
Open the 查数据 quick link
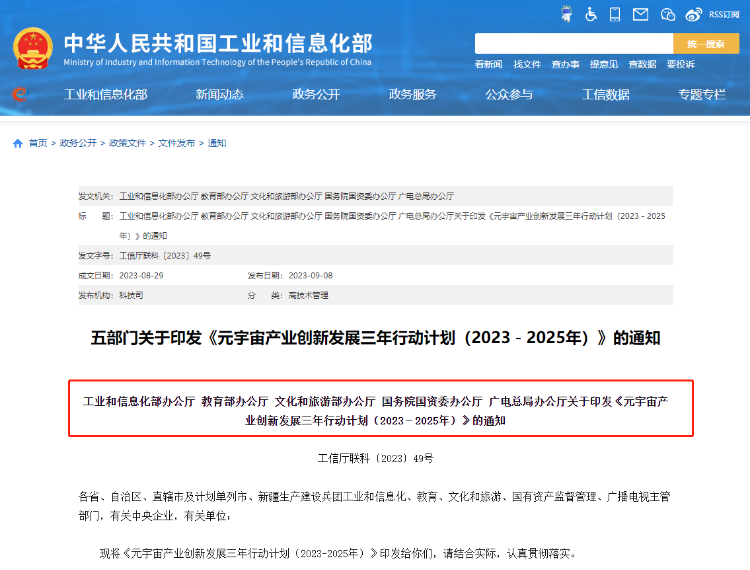642,64
